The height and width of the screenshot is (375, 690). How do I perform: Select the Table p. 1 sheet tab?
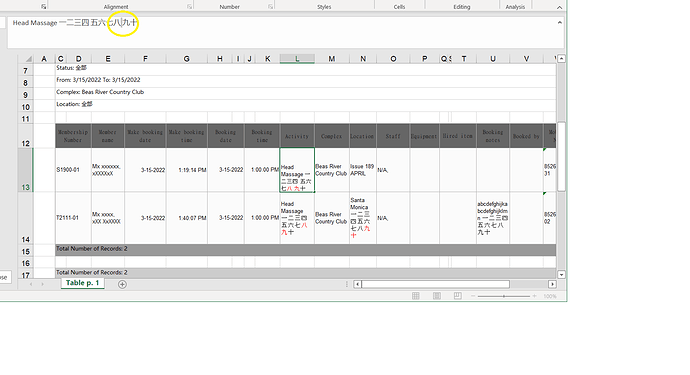pos(83,283)
